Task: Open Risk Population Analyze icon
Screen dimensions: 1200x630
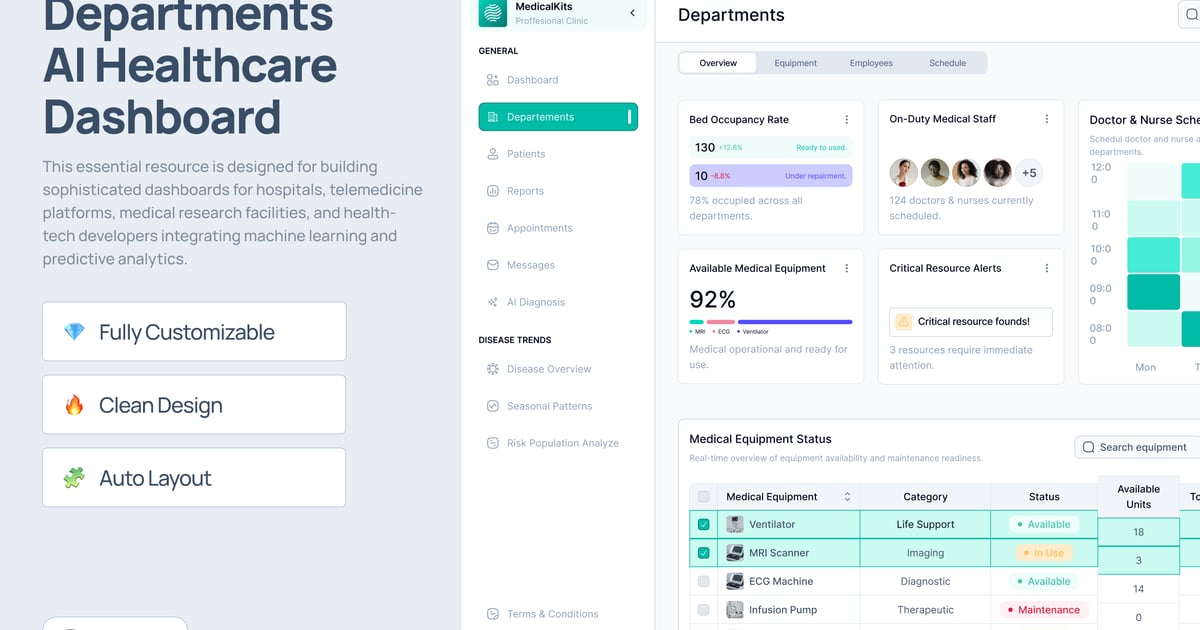Action: click(492, 443)
